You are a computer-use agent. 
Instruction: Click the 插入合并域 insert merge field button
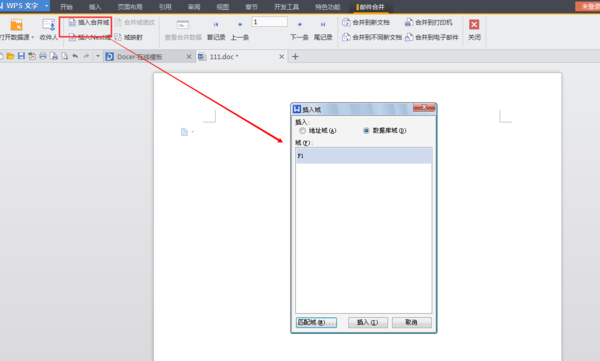pyautogui.click(x=89, y=23)
